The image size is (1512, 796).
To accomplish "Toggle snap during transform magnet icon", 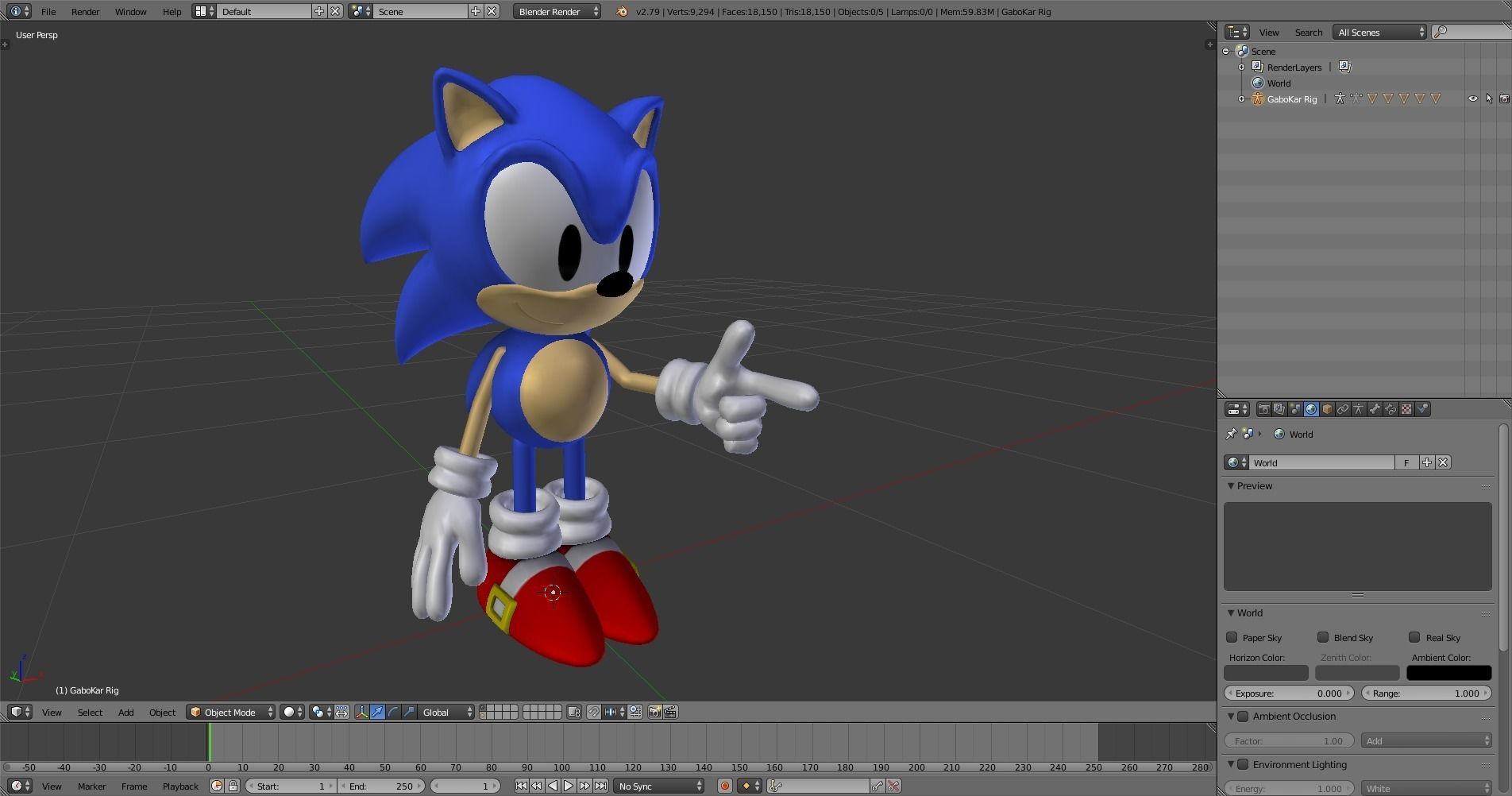I will click(x=593, y=712).
